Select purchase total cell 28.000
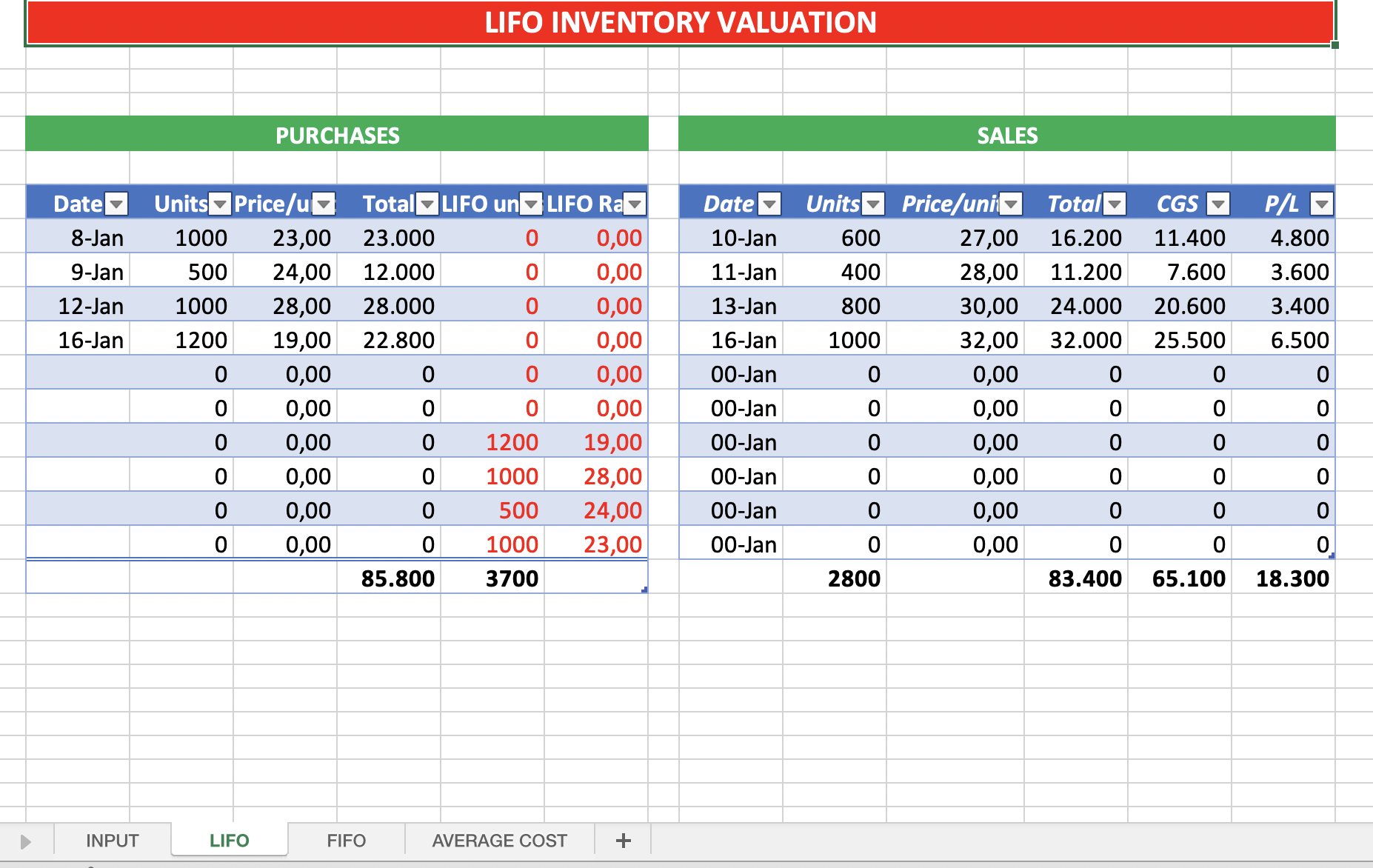Screen dimensions: 1373x868 point(389,306)
